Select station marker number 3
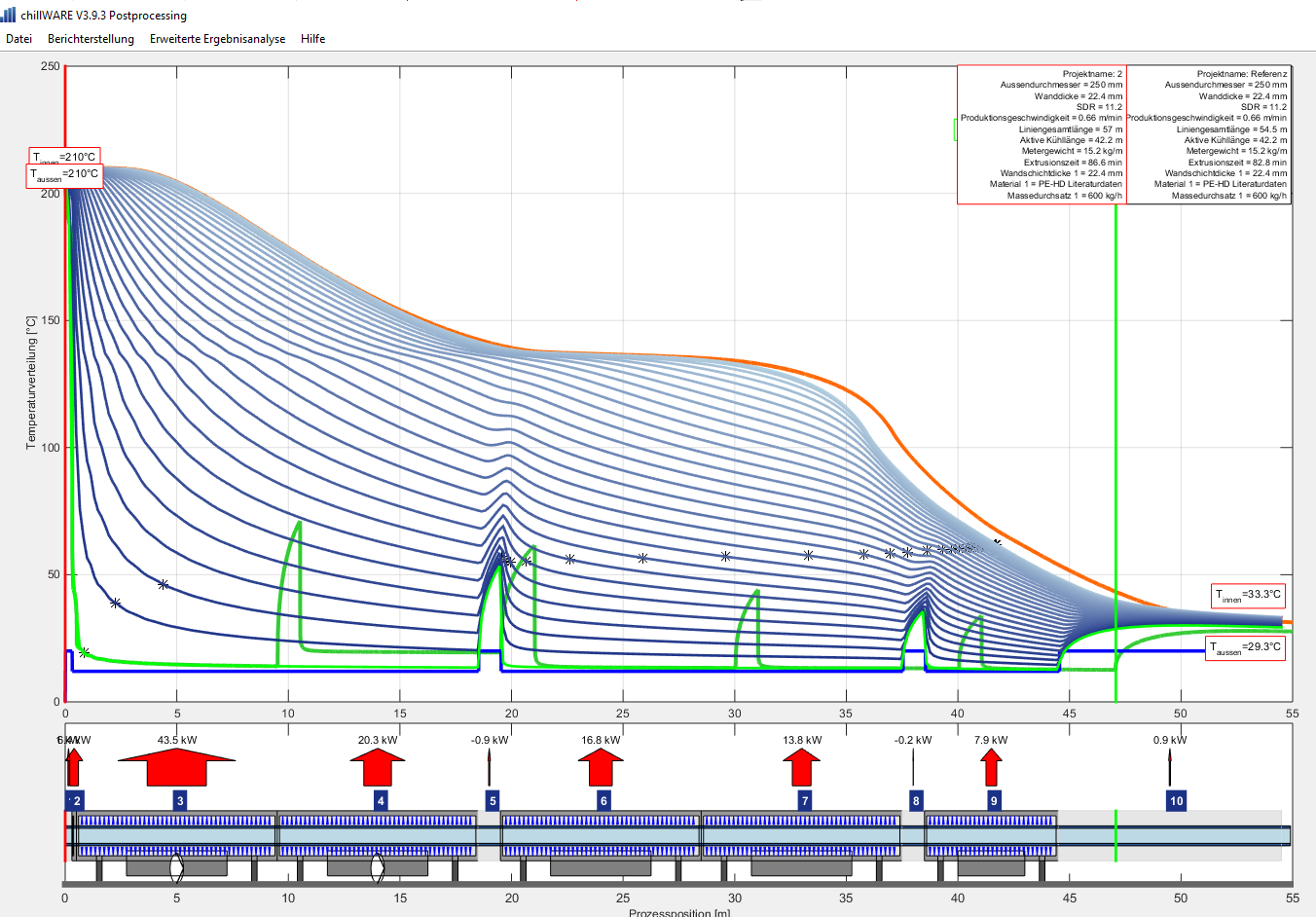This screenshot has width=1316, height=917. (180, 801)
